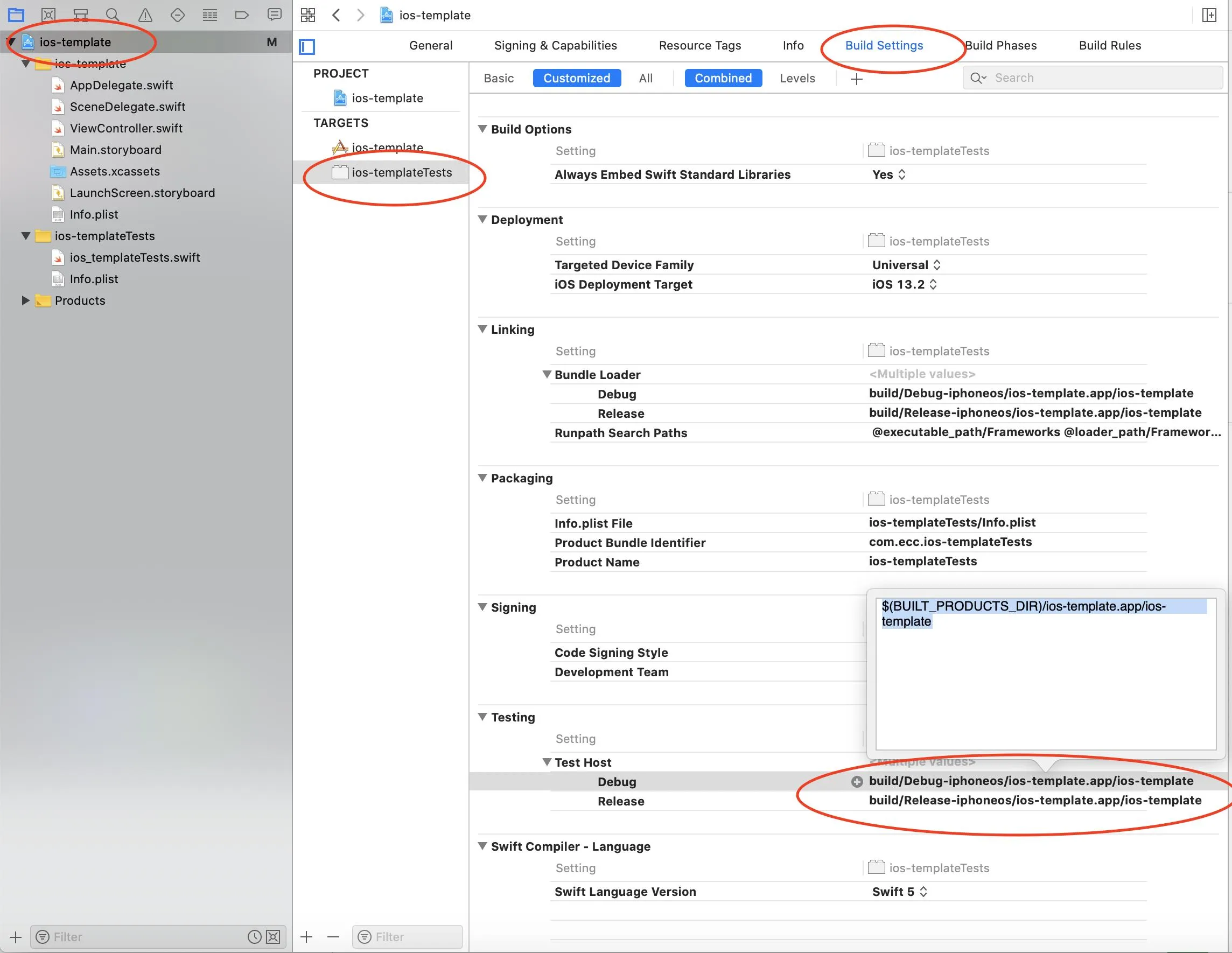Open the Symbol navigator icon

(x=81, y=15)
